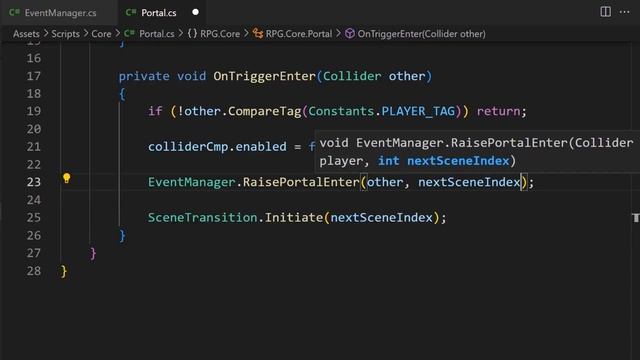The width and height of the screenshot is (640, 360).
Task: Click SceneTransition on line 25
Action: point(202,218)
